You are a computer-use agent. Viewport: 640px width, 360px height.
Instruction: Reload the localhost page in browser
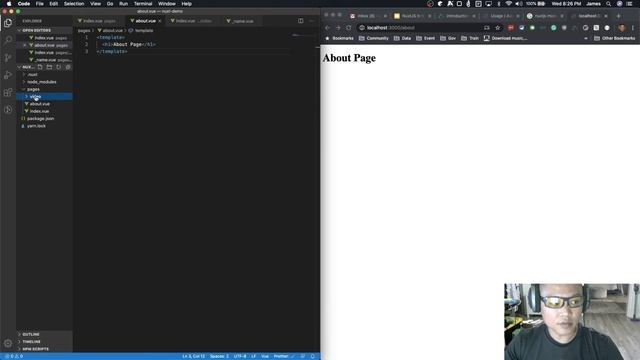pyautogui.click(x=349, y=28)
